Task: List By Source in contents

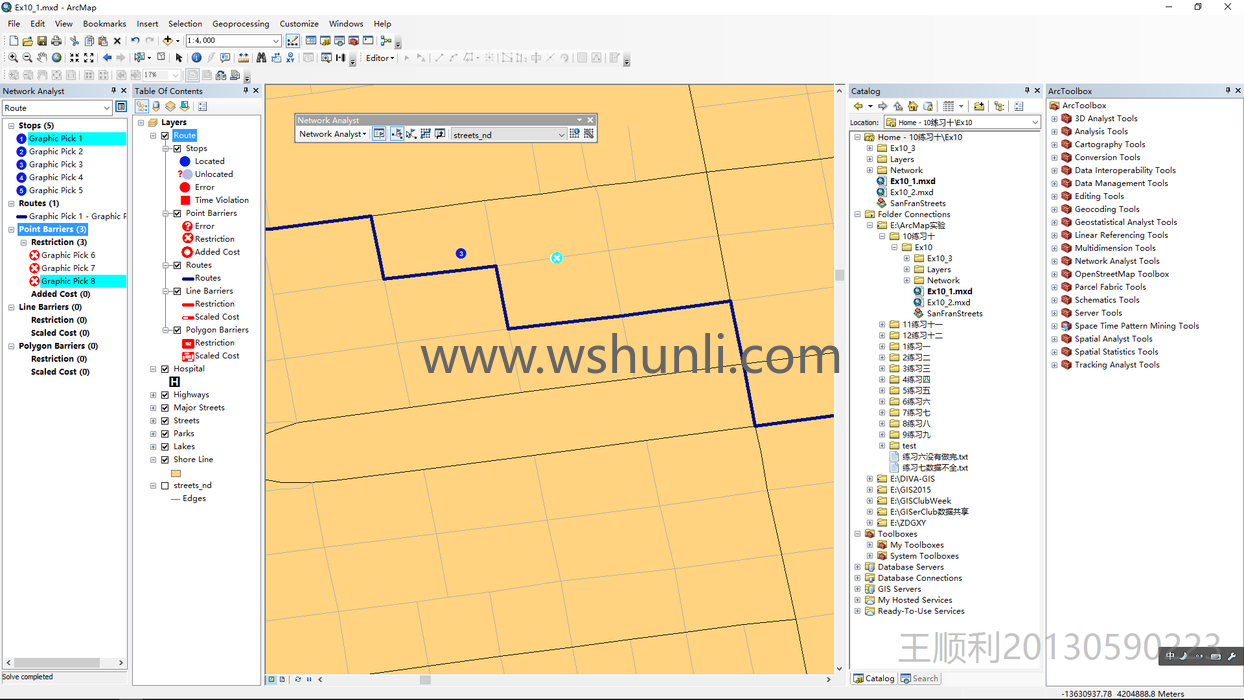Action: [156, 106]
